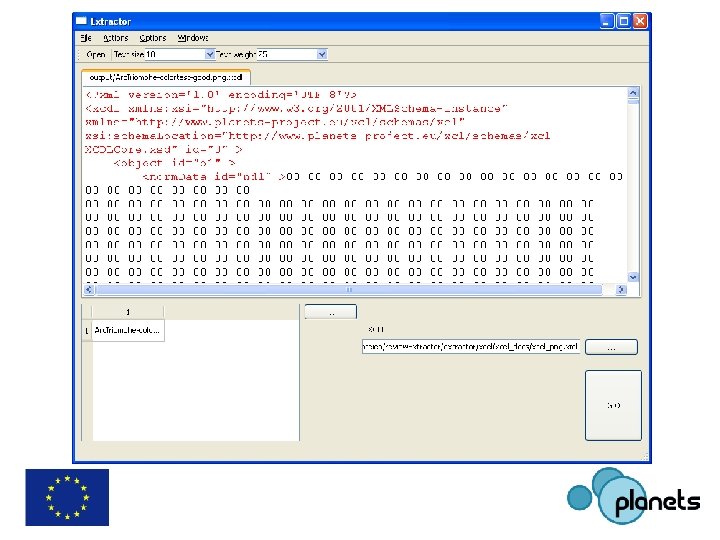Viewport: 720px width, 540px height.
Task: Expand the Text size dropdown
Action: 209,55
